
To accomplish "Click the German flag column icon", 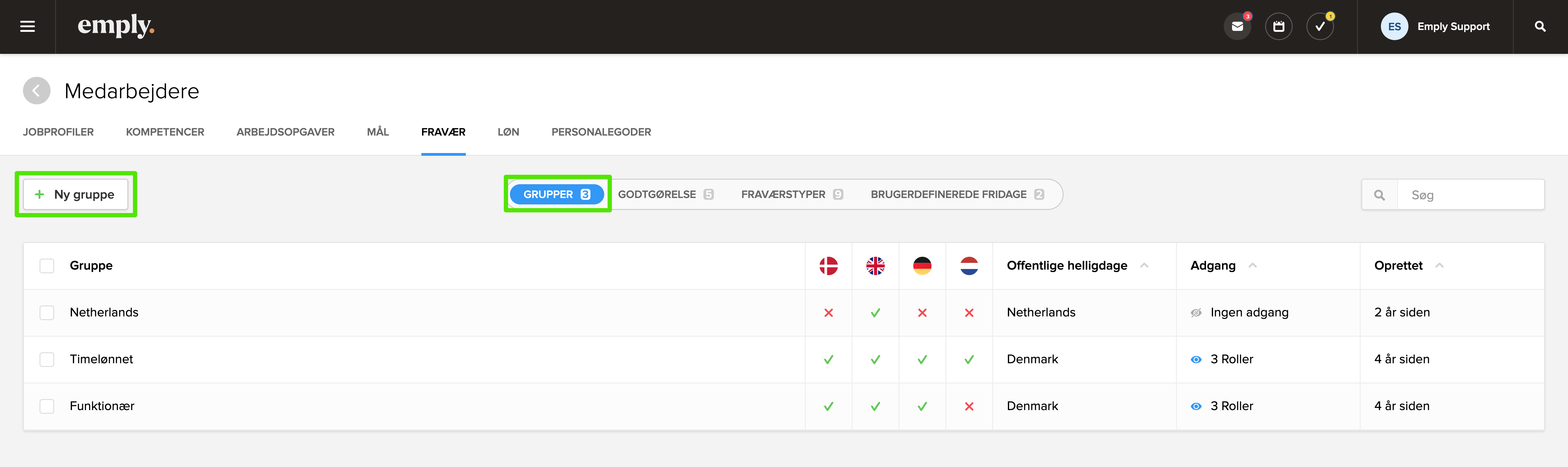I will pos(922,266).
